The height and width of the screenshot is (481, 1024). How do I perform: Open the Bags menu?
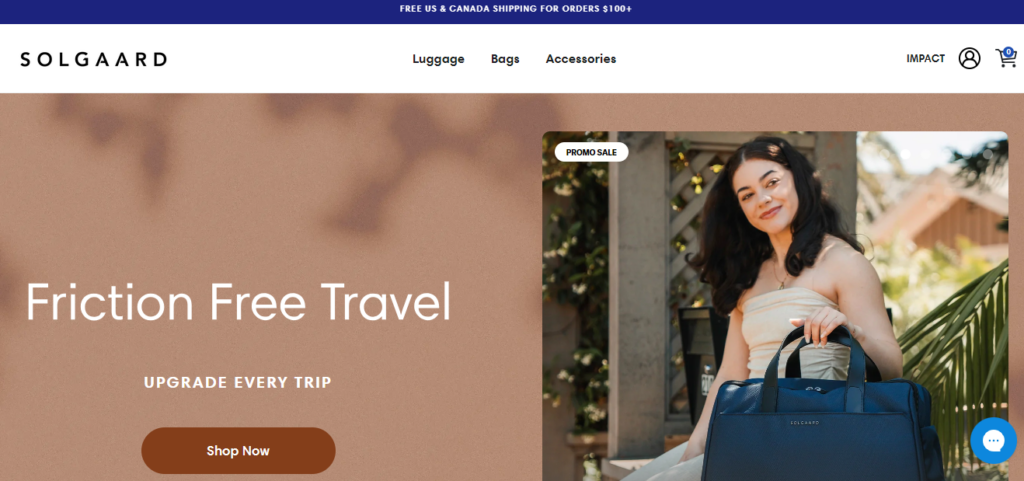coord(505,59)
